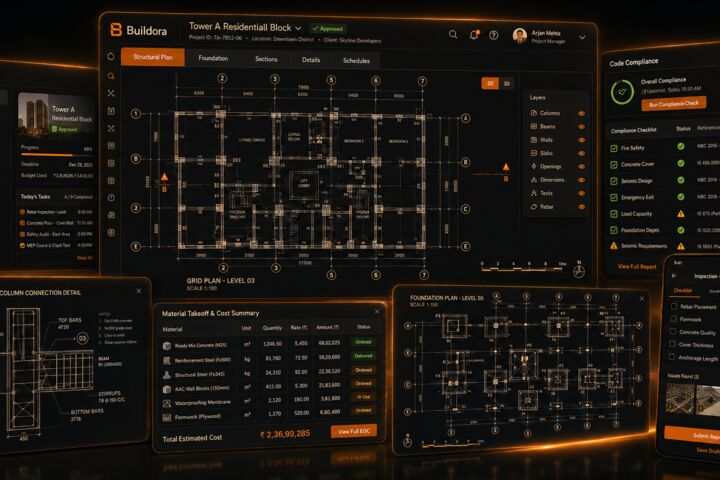Open Tower A building thumbnail

click(33, 113)
